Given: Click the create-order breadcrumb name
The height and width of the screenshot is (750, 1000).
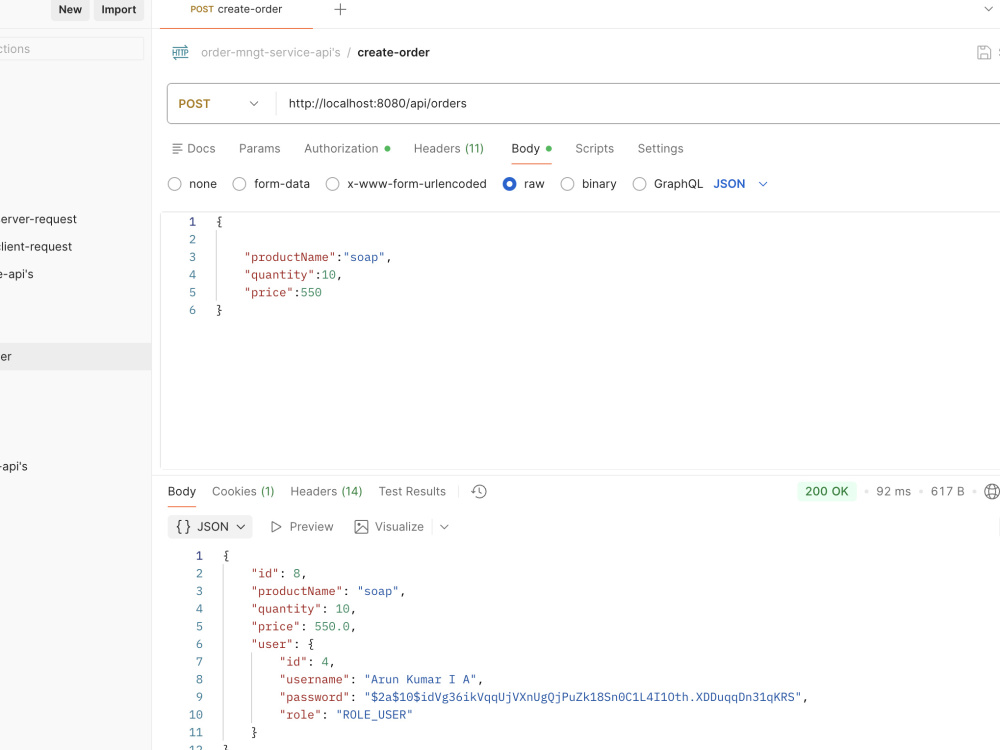Looking at the screenshot, I should 393,52.
